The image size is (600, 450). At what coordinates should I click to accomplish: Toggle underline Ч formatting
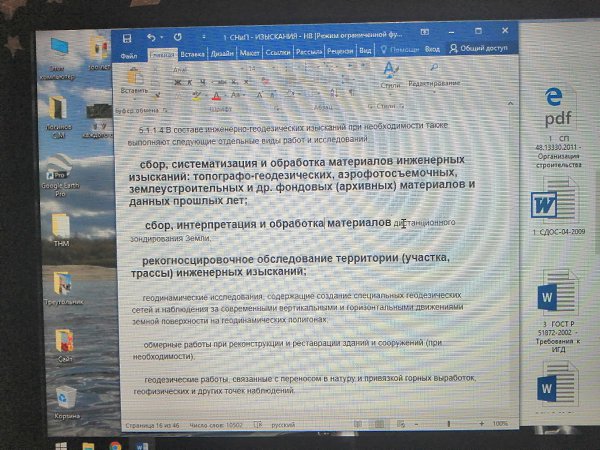coord(201,82)
